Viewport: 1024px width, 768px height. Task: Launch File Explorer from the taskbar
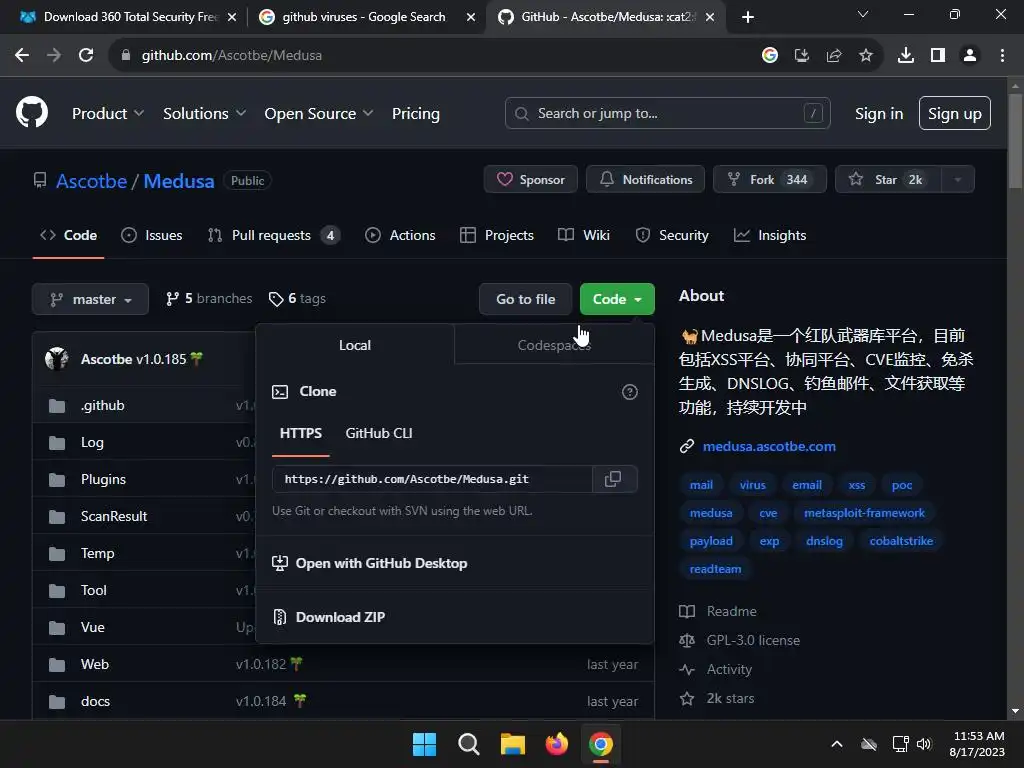(513, 744)
